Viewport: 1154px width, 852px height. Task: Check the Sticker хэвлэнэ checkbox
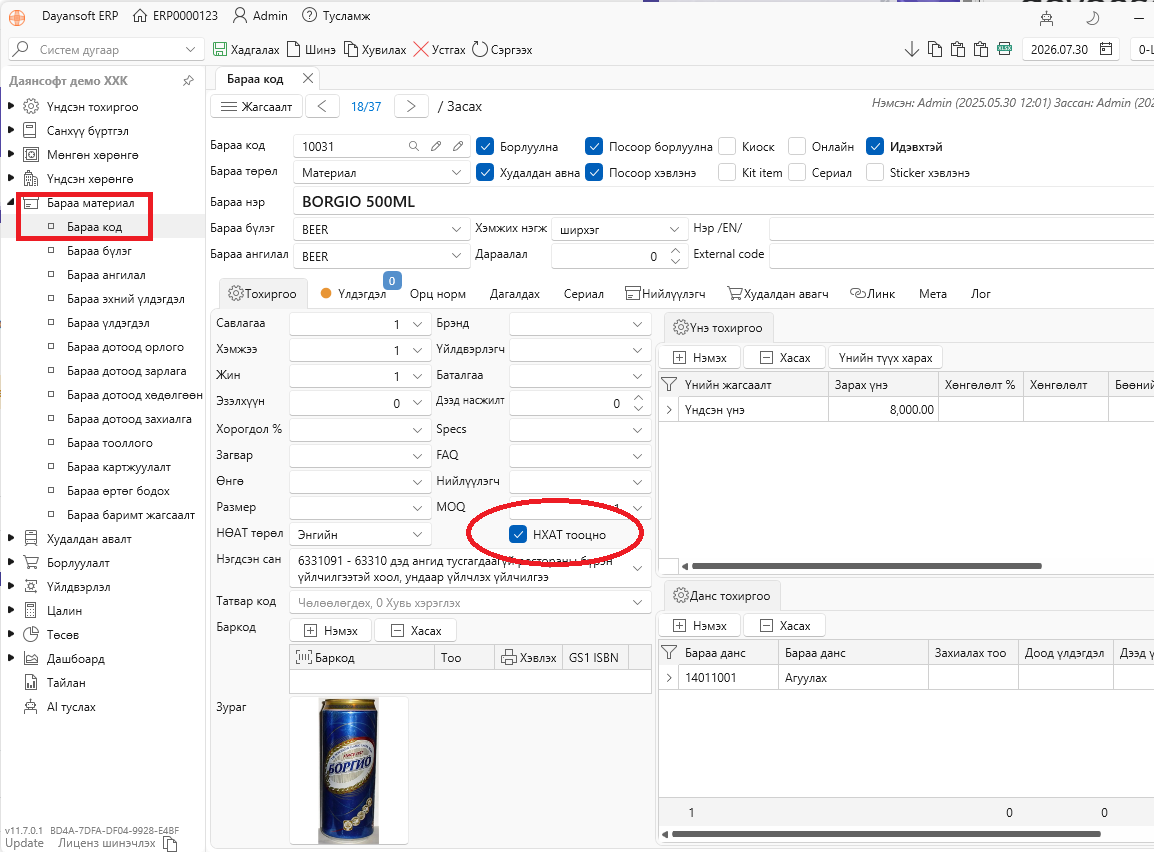pyautogui.click(x=875, y=172)
